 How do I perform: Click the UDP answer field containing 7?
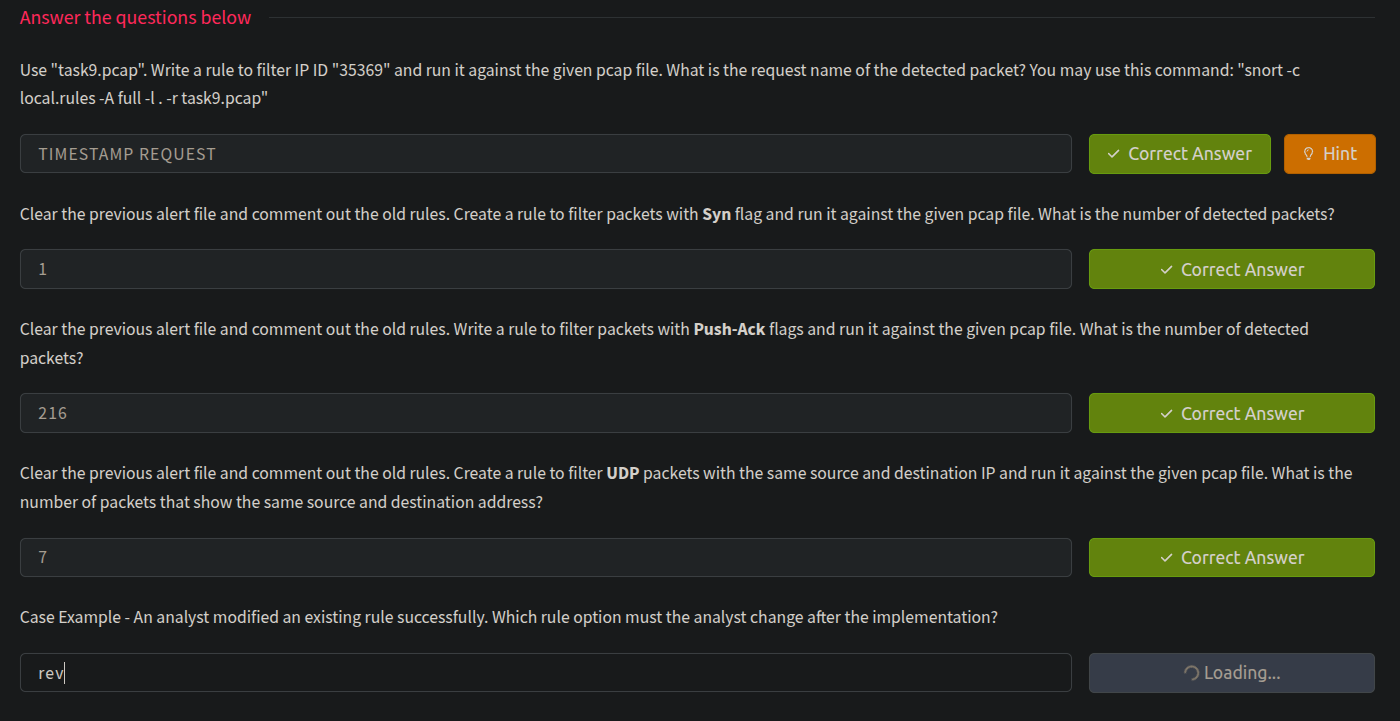pos(545,557)
